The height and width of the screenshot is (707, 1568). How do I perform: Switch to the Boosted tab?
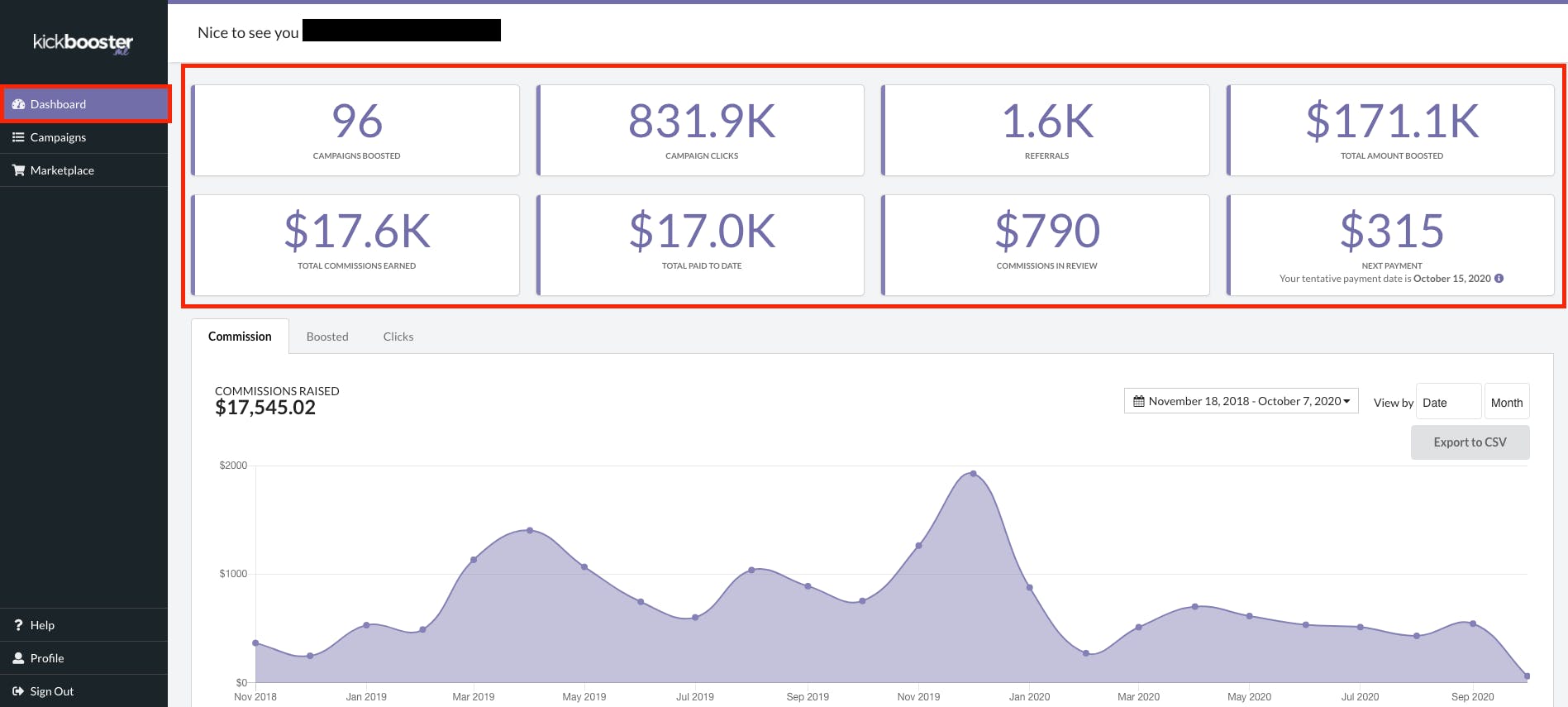[327, 337]
